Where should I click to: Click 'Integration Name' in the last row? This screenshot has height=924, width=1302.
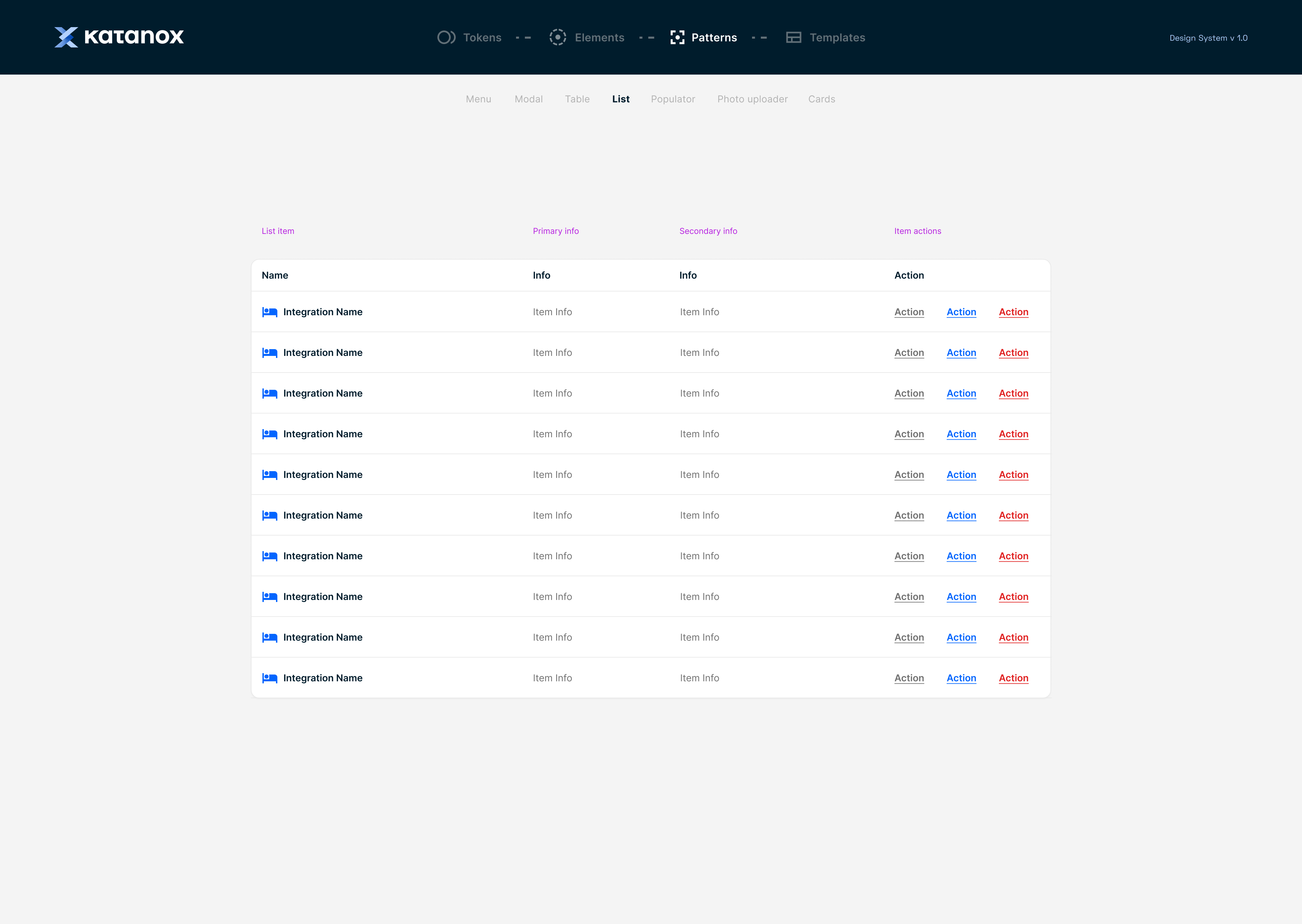pyautogui.click(x=323, y=678)
